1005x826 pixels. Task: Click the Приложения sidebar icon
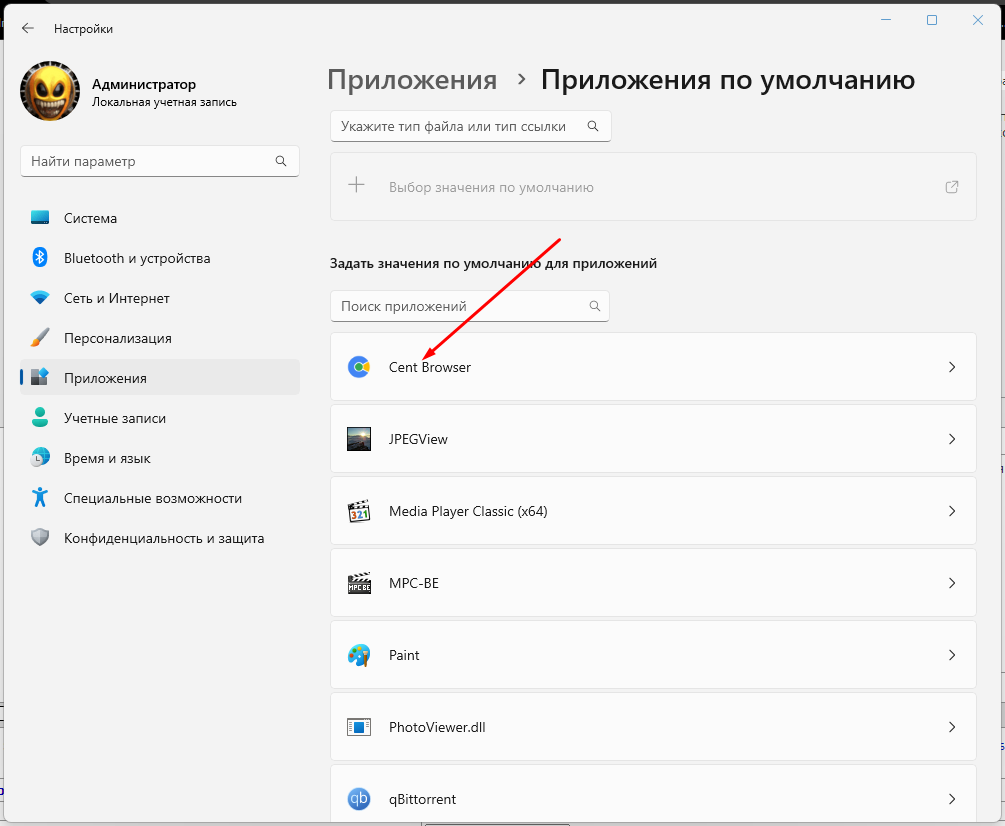(x=40, y=377)
